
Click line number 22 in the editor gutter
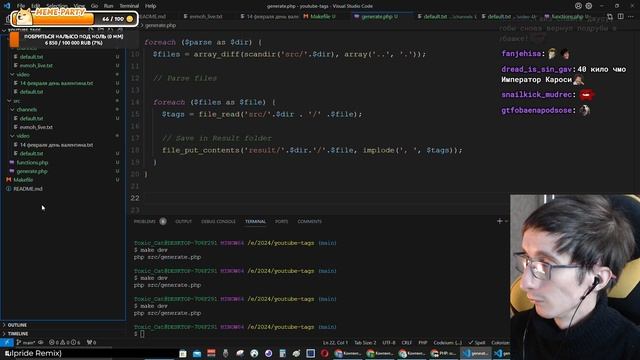(x=135, y=198)
